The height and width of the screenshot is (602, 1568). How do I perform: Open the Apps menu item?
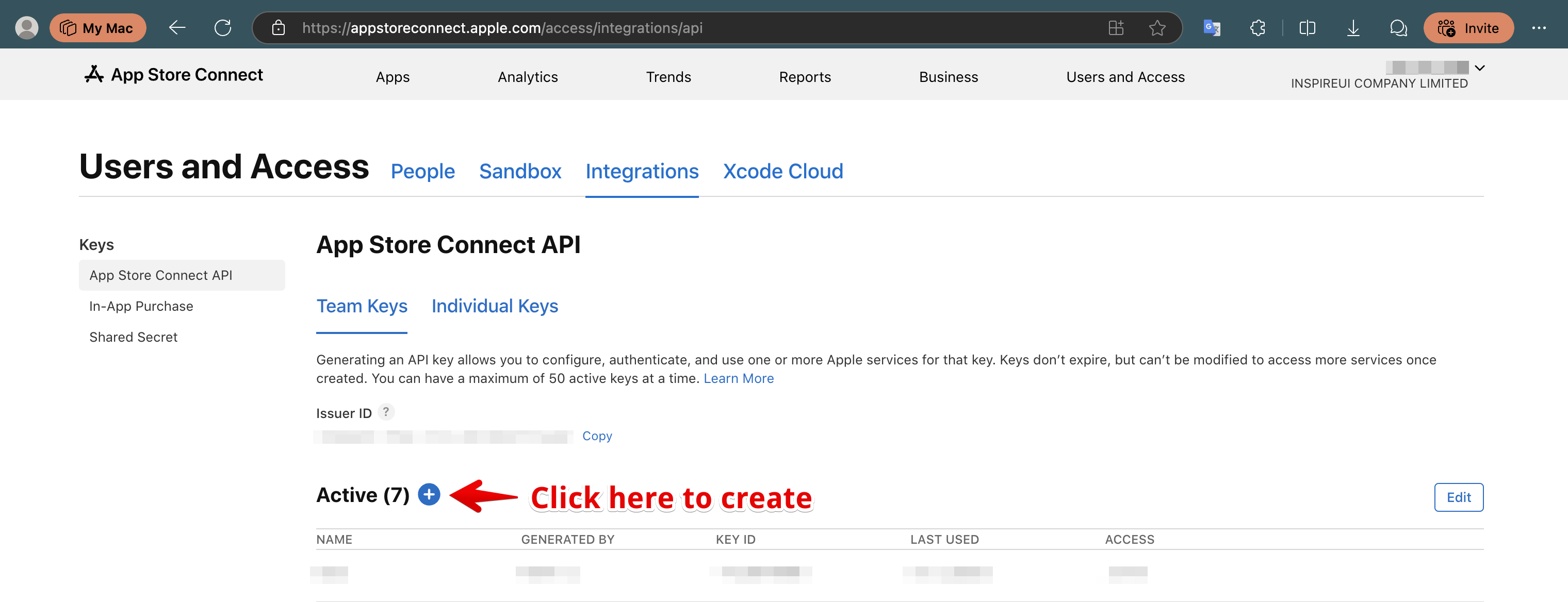[x=393, y=77]
